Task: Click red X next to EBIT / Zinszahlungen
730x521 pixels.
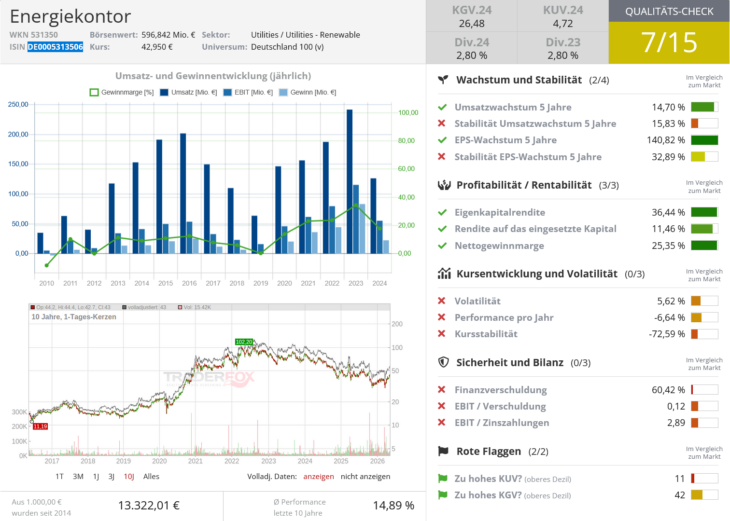Action: (x=442, y=422)
